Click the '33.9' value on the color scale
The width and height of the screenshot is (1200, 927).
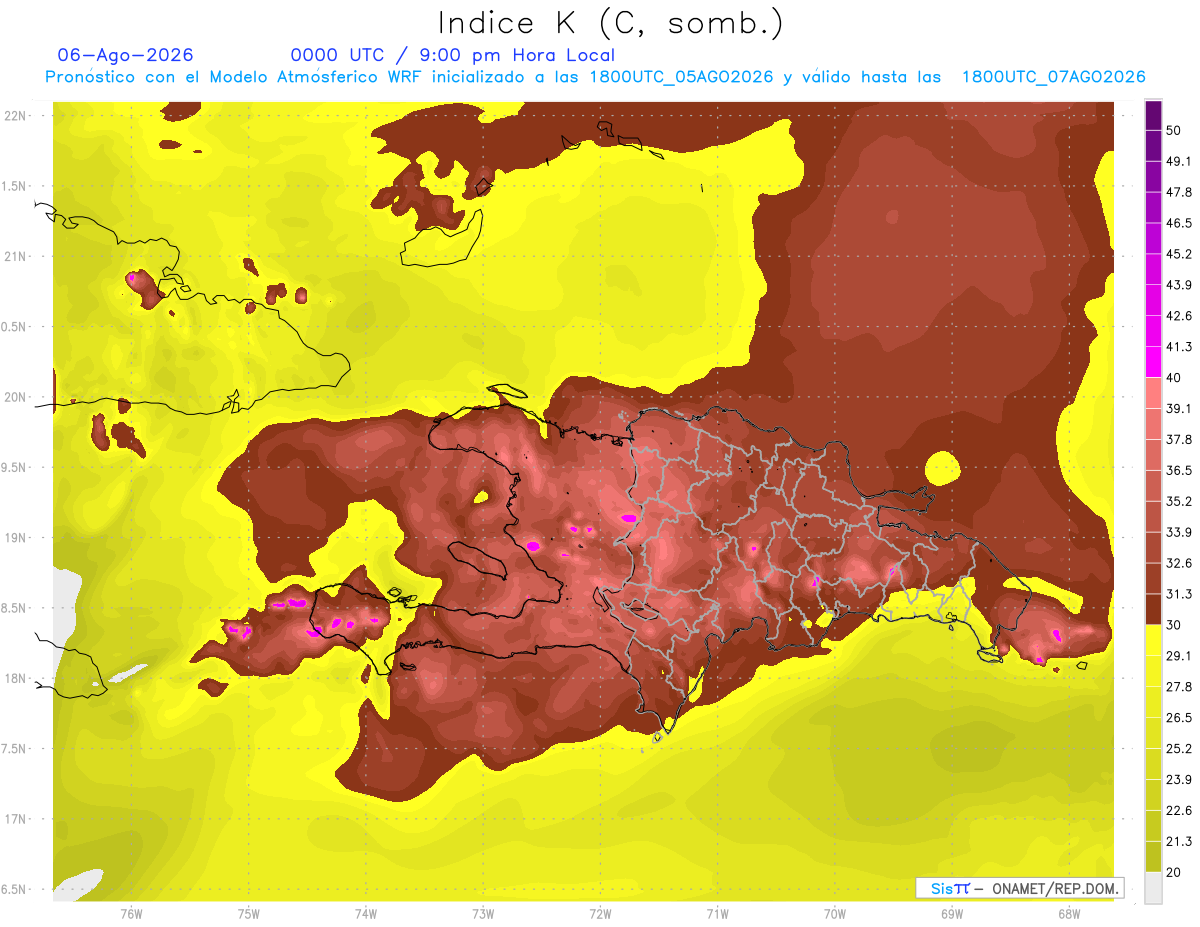pos(1178,532)
